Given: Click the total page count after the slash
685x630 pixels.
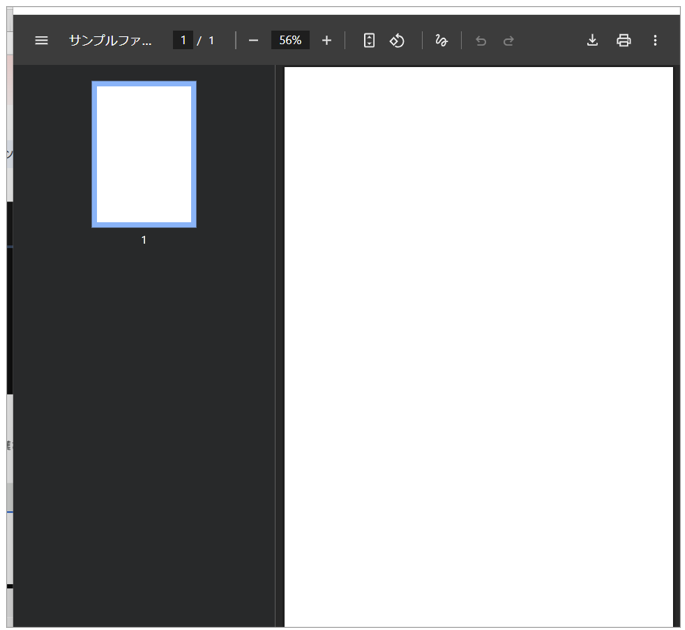Looking at the screenshot, I should tap(211, 41).
